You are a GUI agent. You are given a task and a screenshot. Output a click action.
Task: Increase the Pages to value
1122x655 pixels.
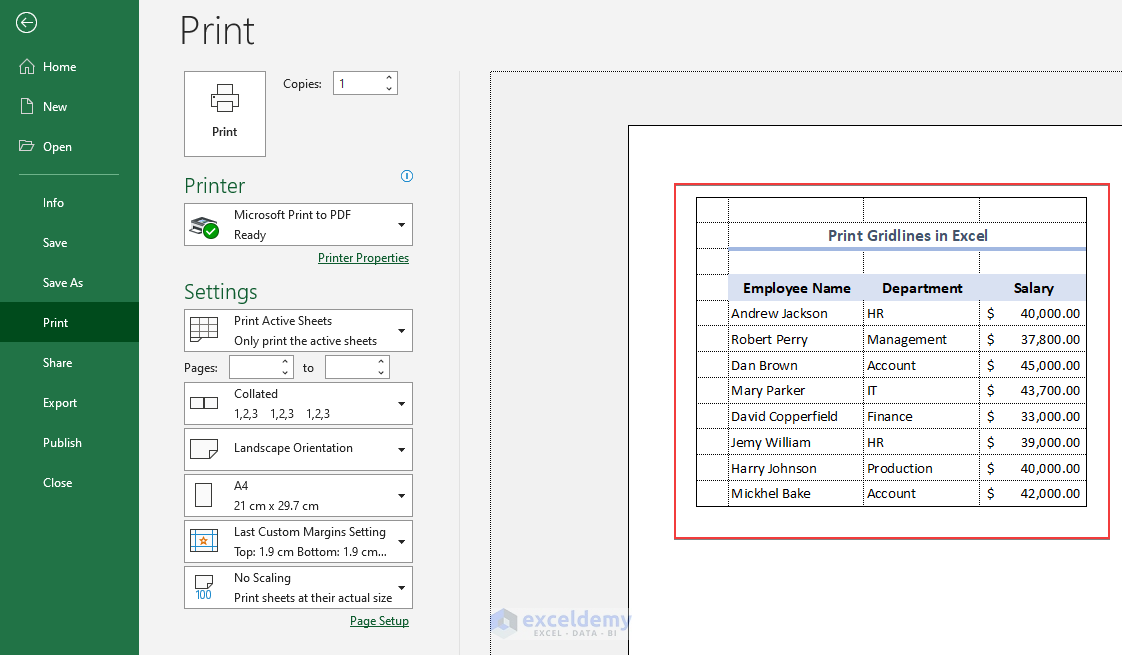[381, 362]
